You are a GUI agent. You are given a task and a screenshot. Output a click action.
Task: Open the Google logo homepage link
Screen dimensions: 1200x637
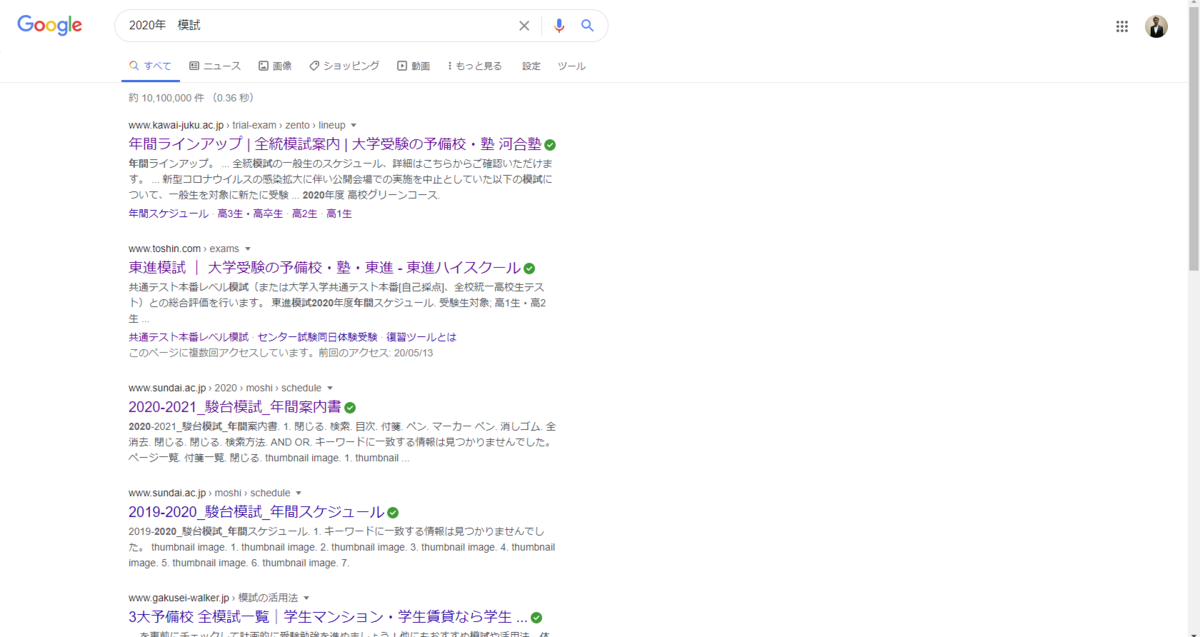49,26
